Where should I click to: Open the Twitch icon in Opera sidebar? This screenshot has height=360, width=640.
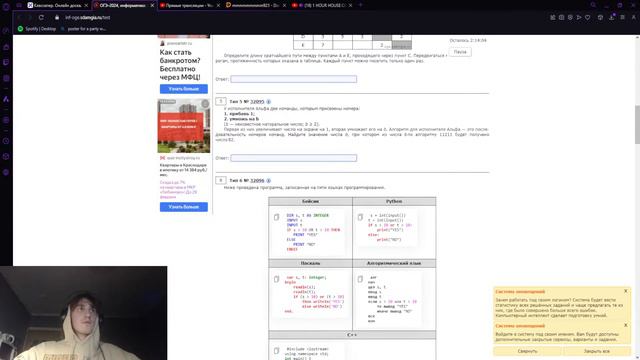(6, 62)
